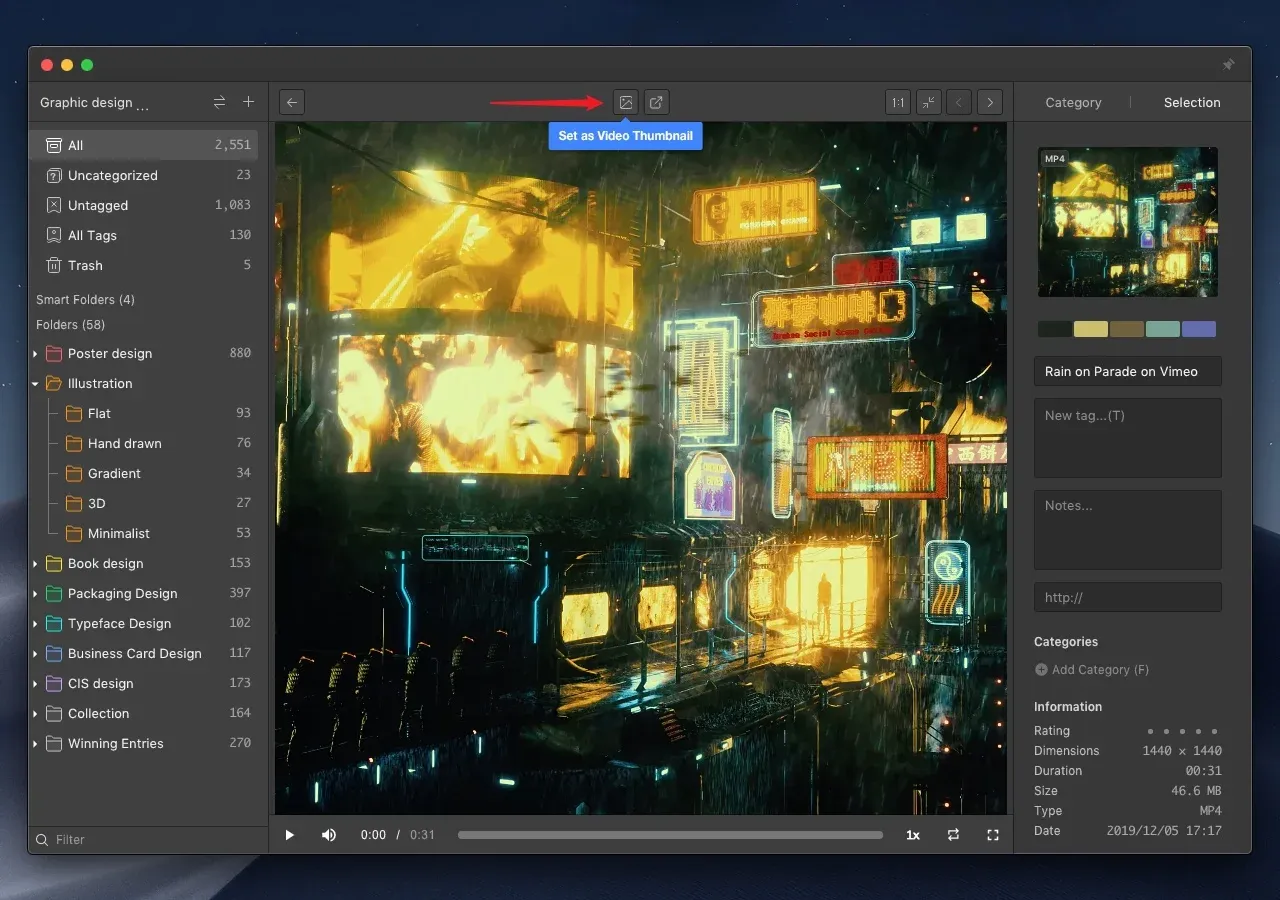Select the Gradient subfolder
Viewport: 1280px width, 900px height.
click(143, 473)
